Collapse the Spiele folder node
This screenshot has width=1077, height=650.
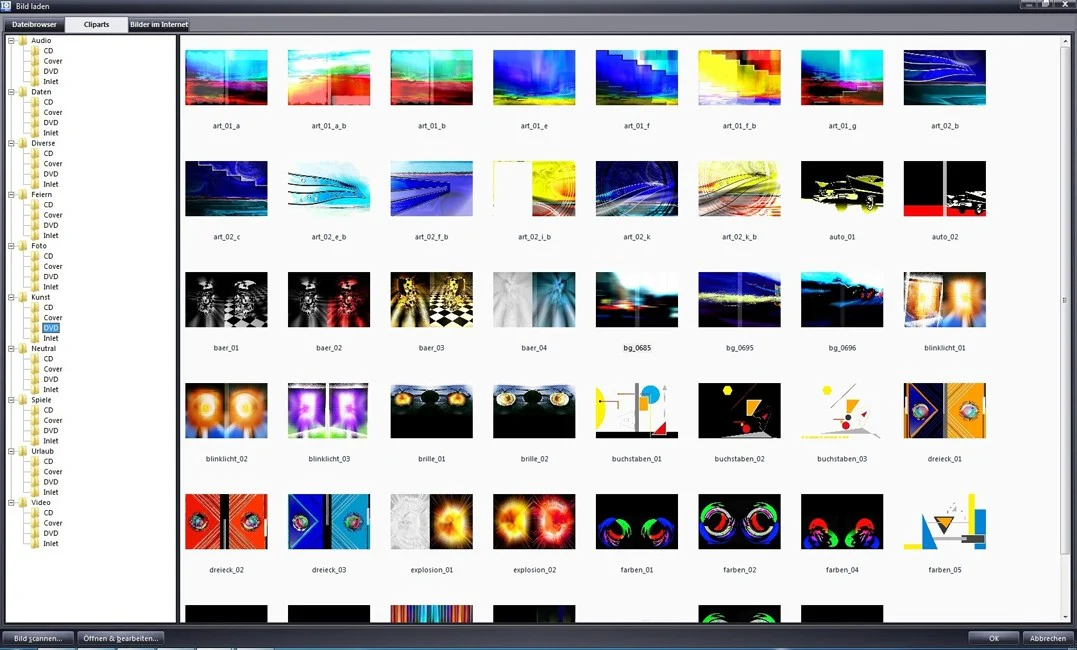pos(11,400)
